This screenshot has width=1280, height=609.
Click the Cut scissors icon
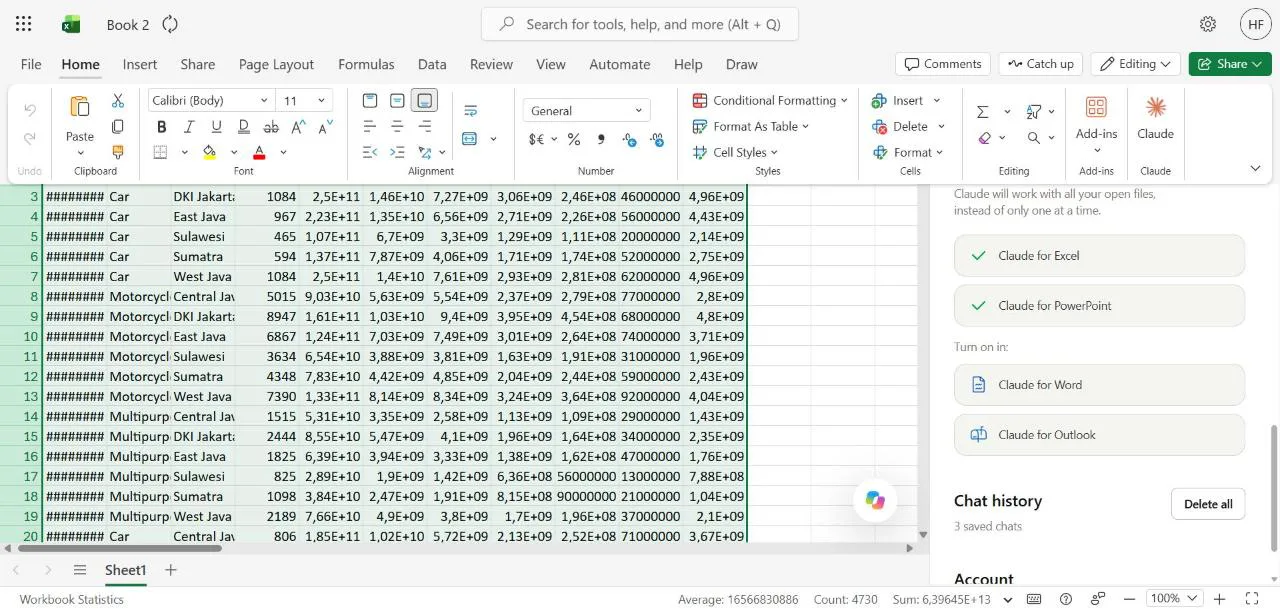click(x=118, y=101)
